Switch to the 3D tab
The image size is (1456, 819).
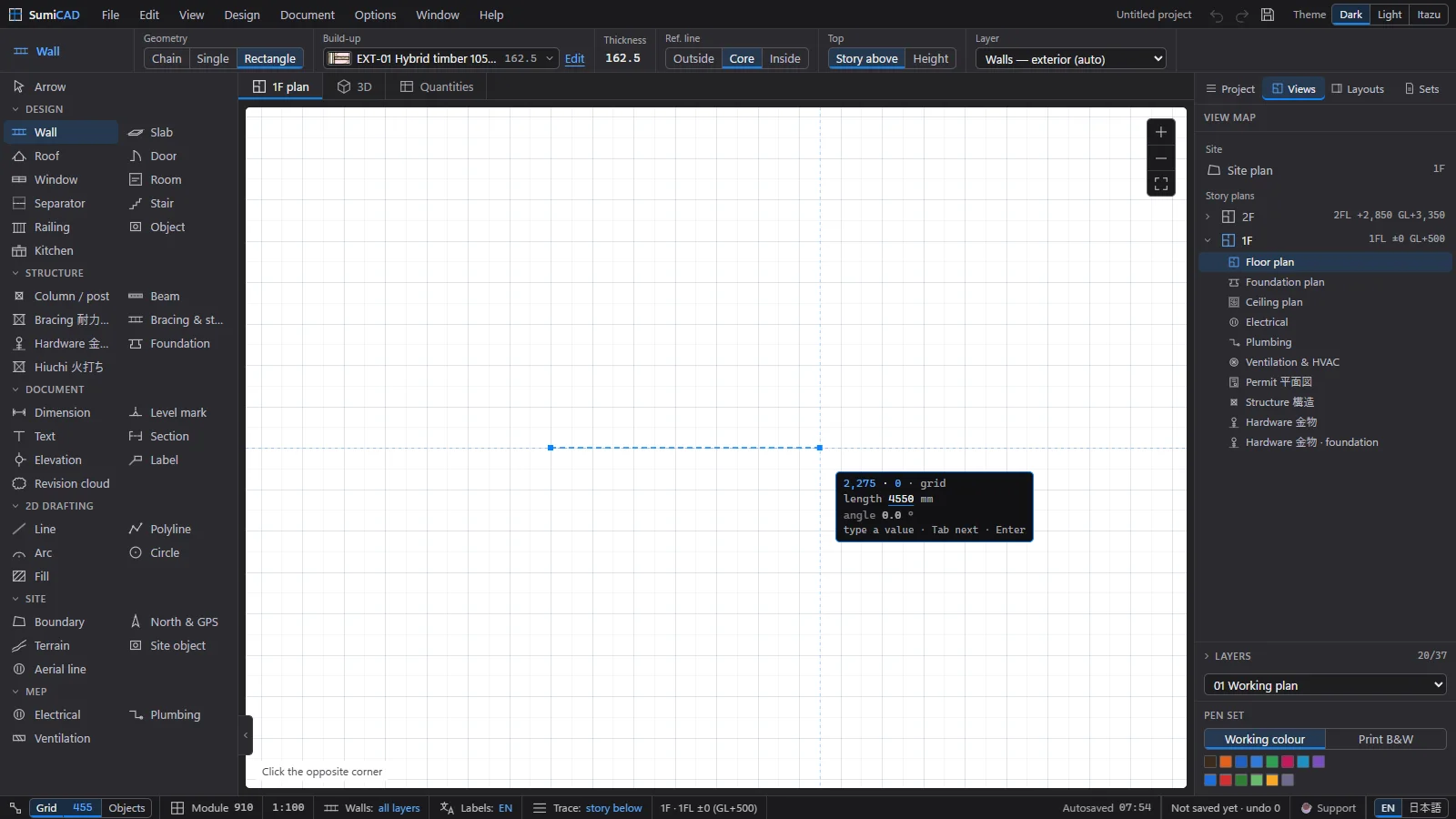(x=354, y=87)
